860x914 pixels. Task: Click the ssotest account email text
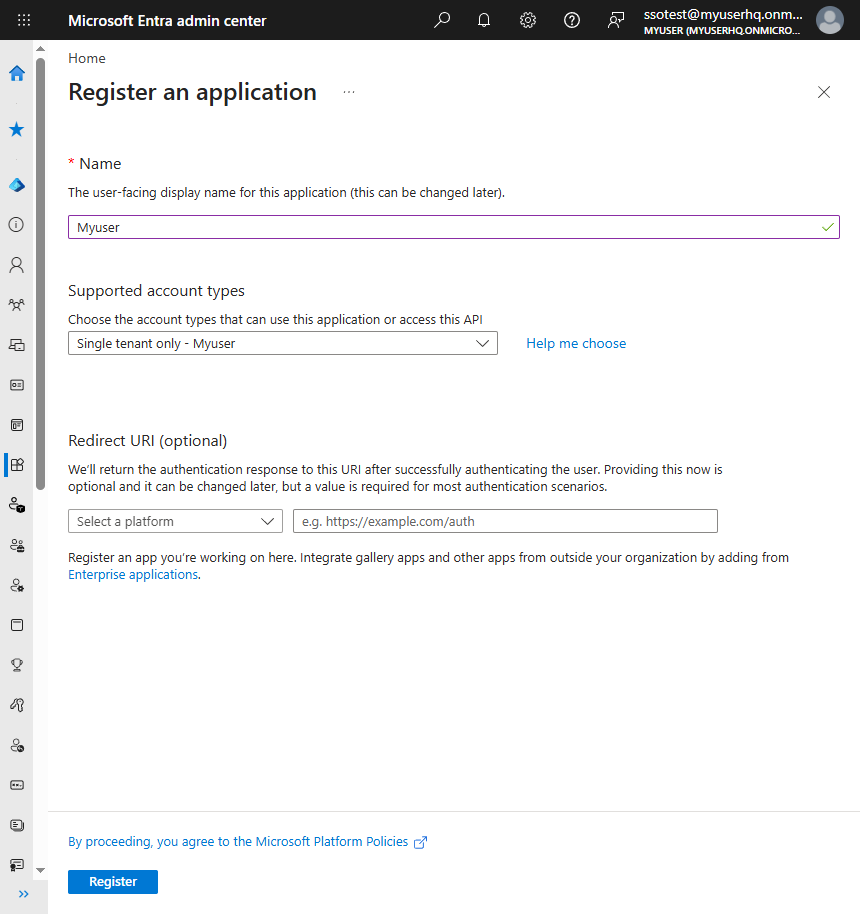click(x=723, y=15)
